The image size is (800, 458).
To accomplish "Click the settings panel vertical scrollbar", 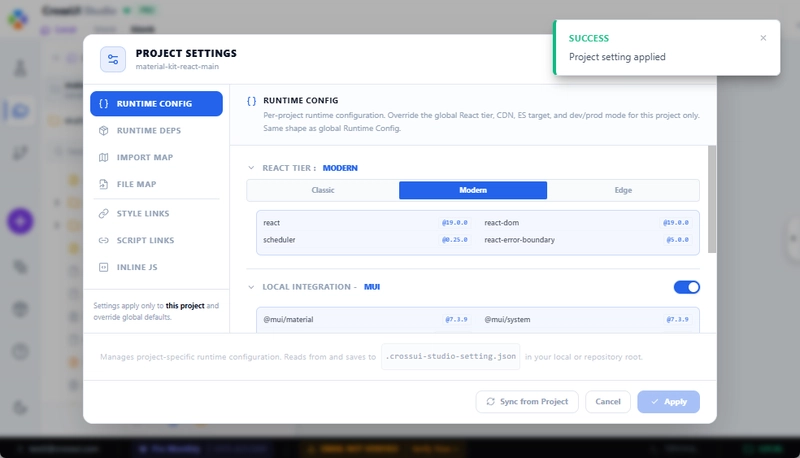I will [712, 199].
